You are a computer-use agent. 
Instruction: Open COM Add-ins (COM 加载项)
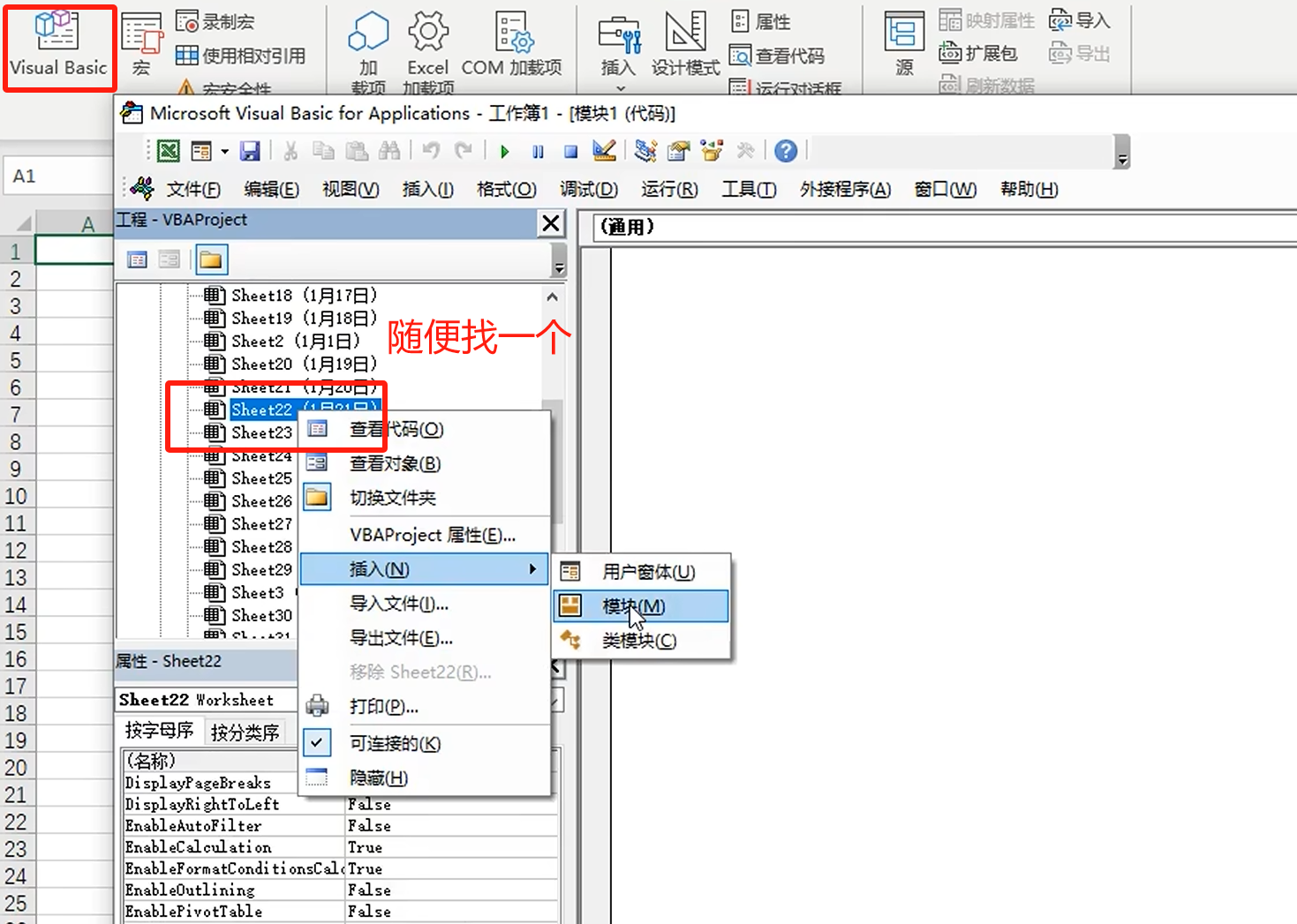coord(512,44)
